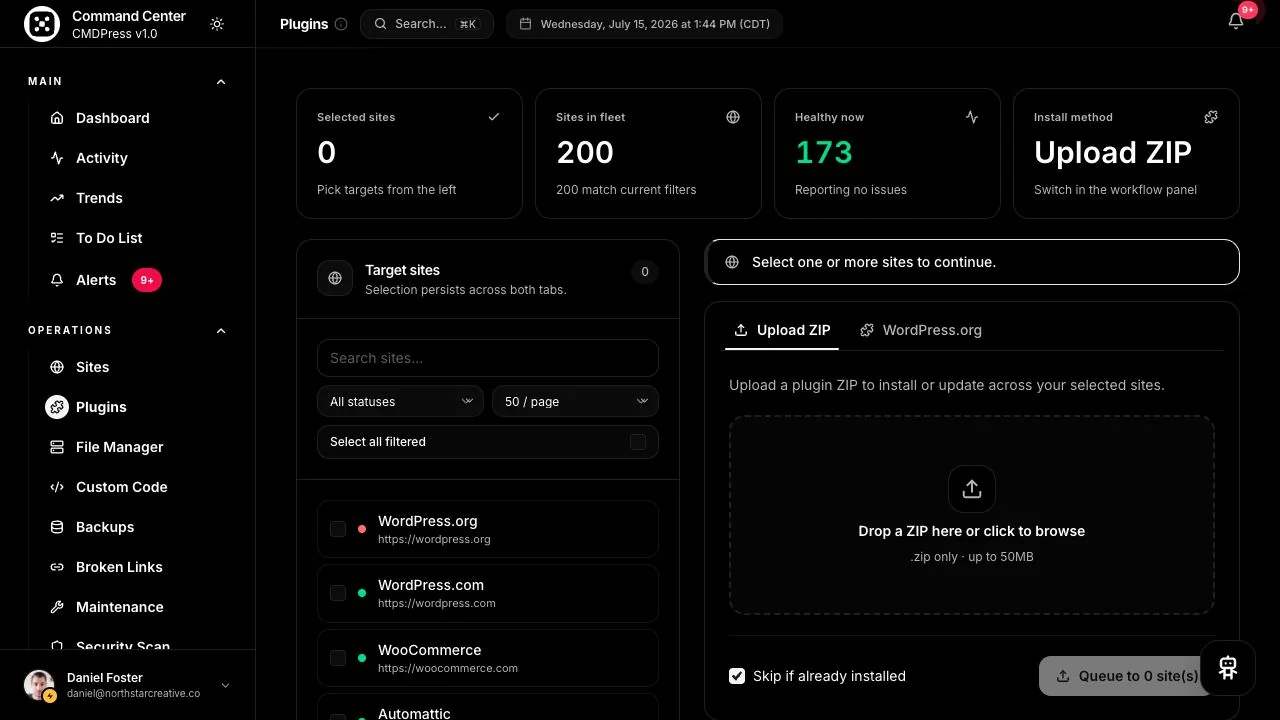Click the Sites globe icon in sidebar
1280x720 pixels.
(57, 367)
